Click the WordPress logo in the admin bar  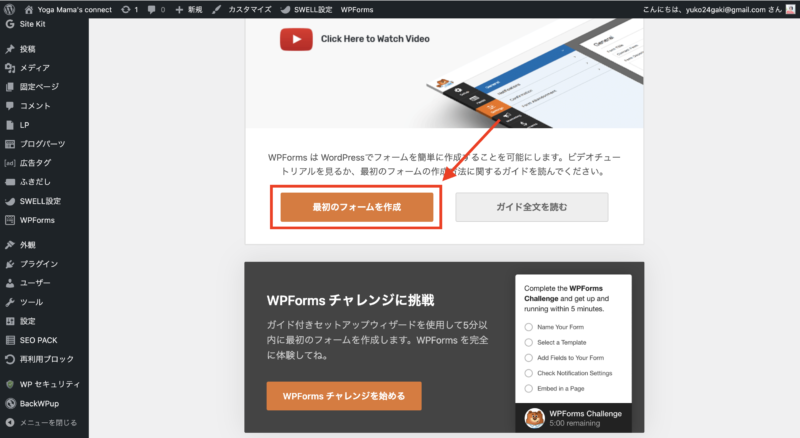click(9, 9)
